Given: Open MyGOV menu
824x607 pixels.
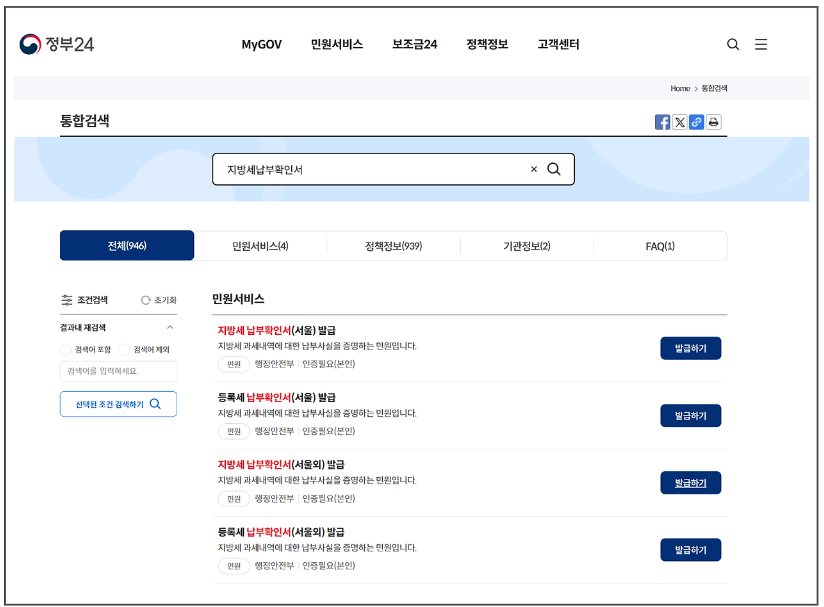Looking at the screenshot, I should coord(262,45).
